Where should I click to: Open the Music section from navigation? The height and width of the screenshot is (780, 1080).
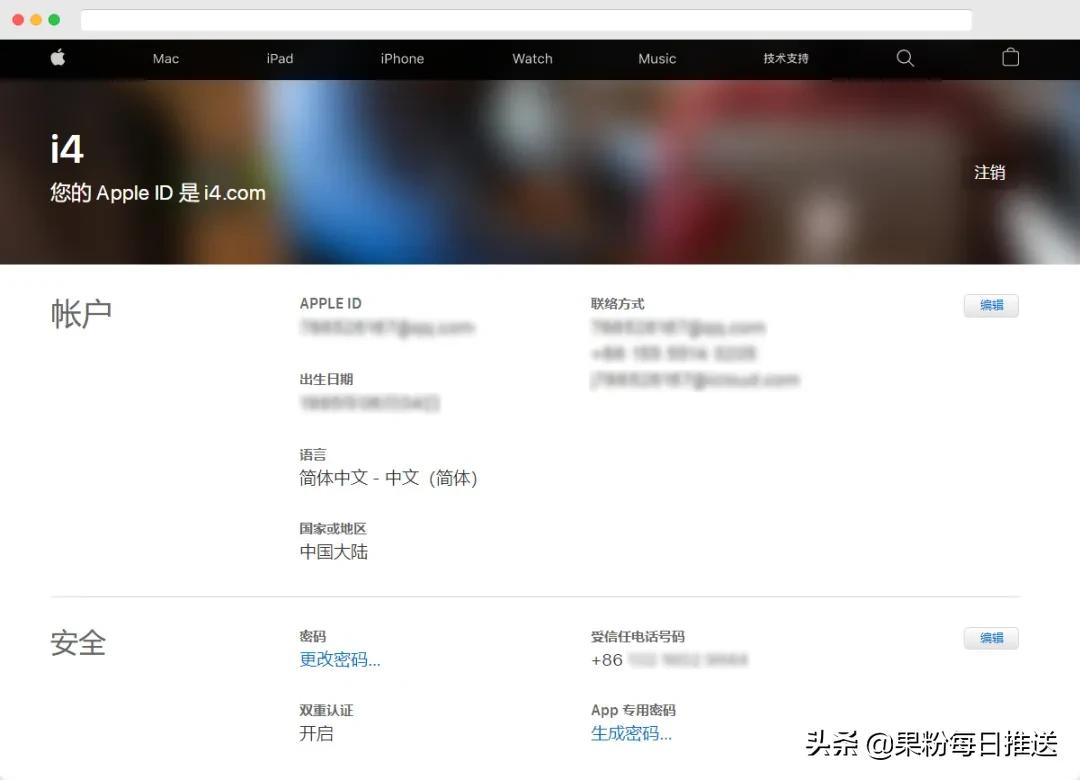(x=656, y=58)
